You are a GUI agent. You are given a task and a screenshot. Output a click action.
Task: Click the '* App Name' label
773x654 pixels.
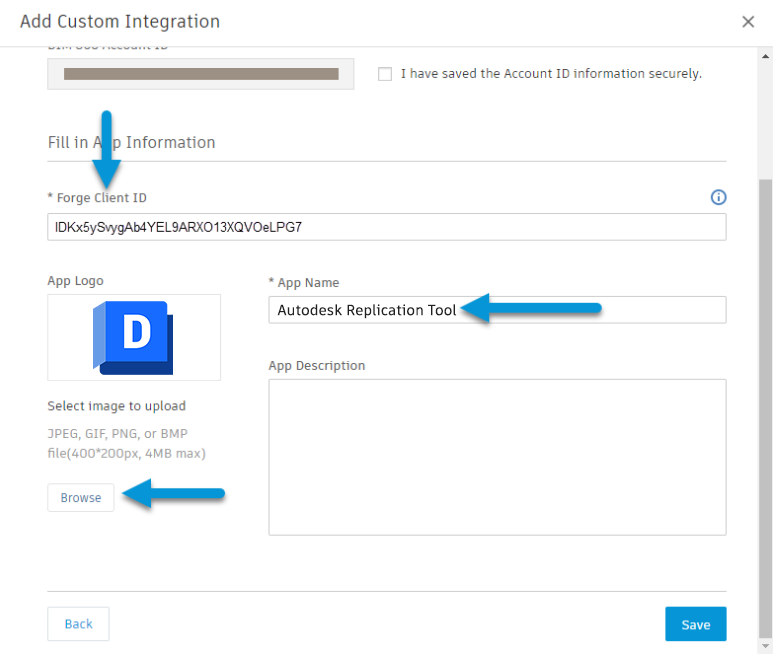(304, 283)
